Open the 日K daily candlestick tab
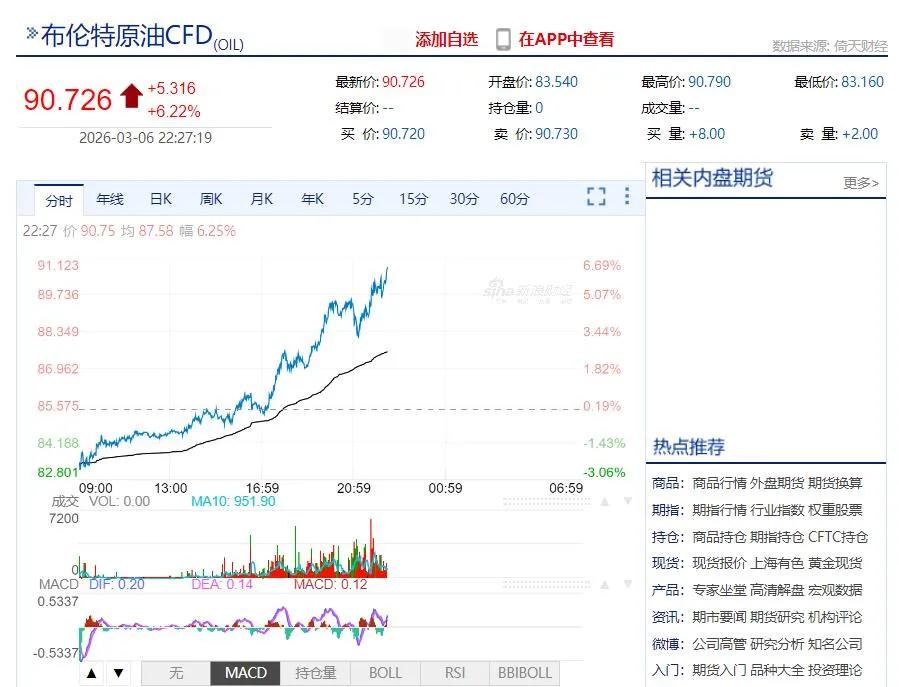Image resolution: width=899 pixels, height=687 pixels. pyautogui.click(x=160, y=199)
